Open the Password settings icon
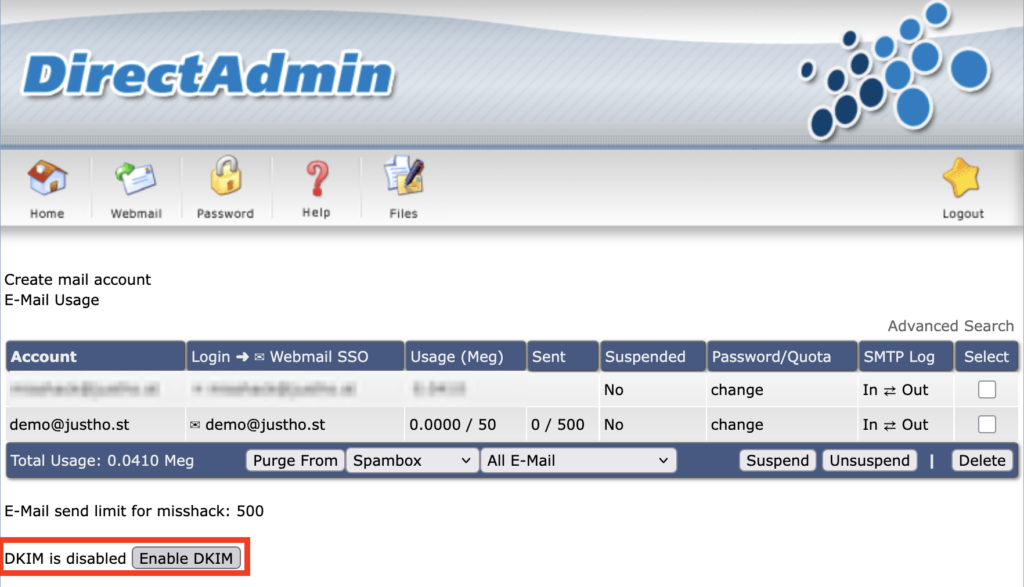Viewport: 1024px width, 587px height. (x=225, y=186)
